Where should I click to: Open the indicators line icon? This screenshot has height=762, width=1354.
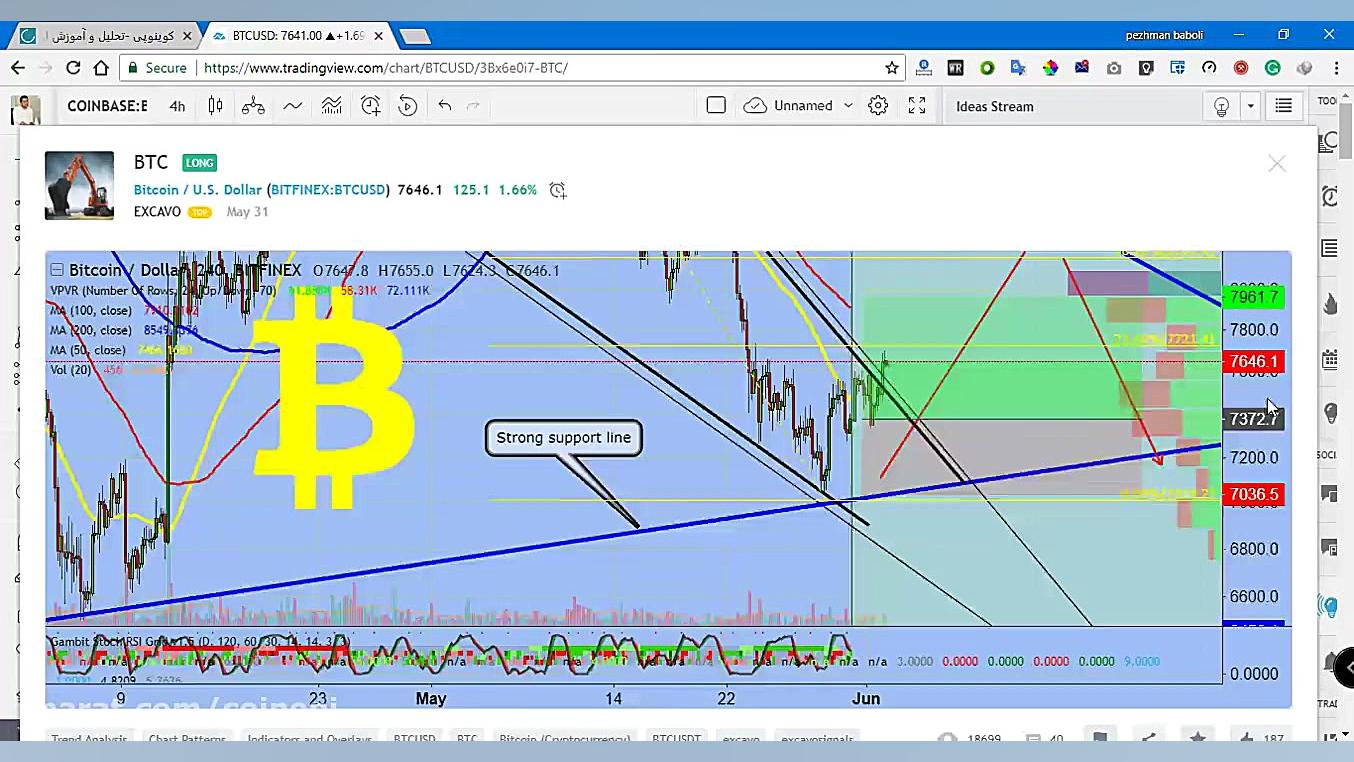pyautogui.click(x=292, y=106)
